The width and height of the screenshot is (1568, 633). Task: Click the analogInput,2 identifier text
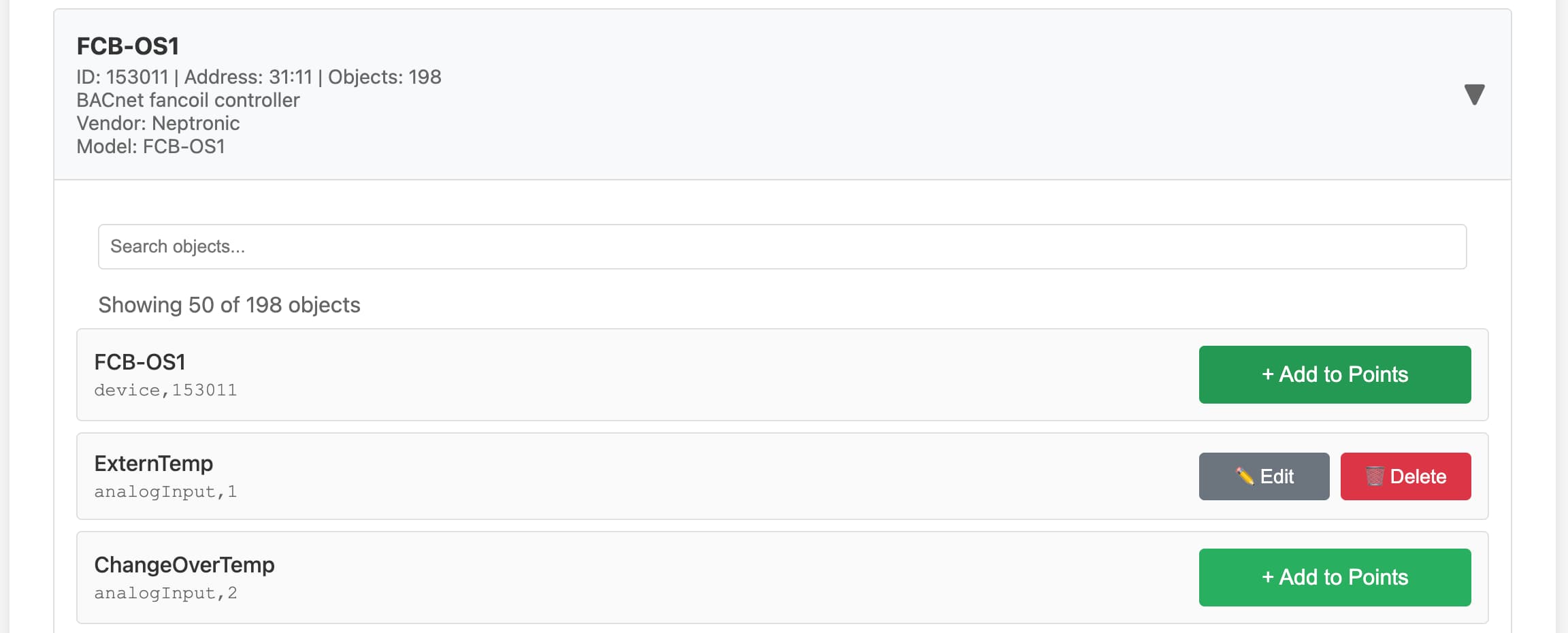165,593
